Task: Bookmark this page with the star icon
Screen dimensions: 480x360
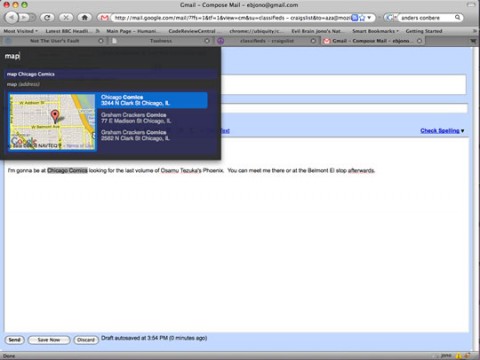Action: pos(362,18)
